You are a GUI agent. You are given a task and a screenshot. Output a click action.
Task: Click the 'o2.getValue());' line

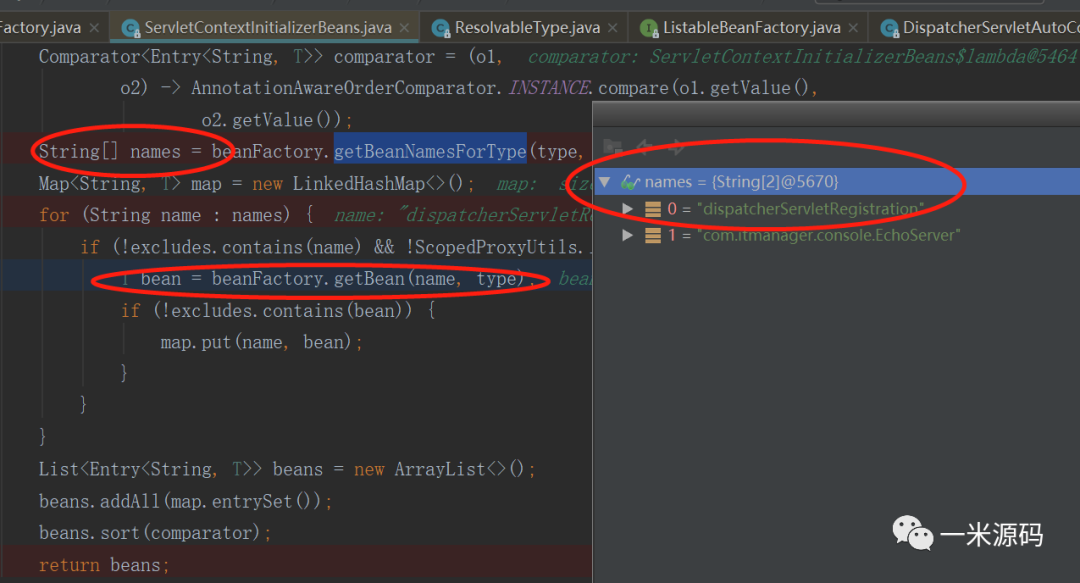tap(278, 120)
